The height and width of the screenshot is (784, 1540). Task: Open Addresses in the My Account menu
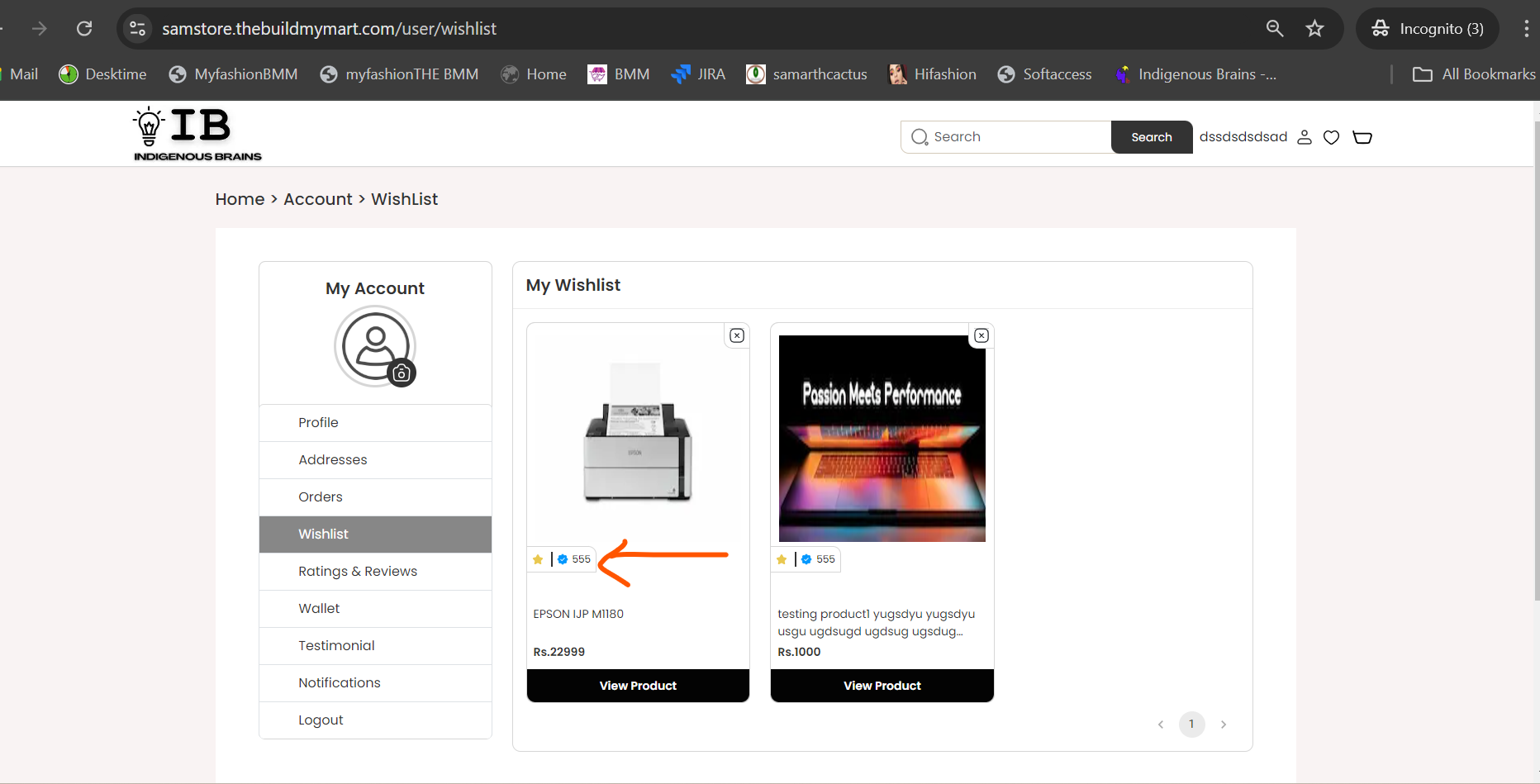point(375,460)
